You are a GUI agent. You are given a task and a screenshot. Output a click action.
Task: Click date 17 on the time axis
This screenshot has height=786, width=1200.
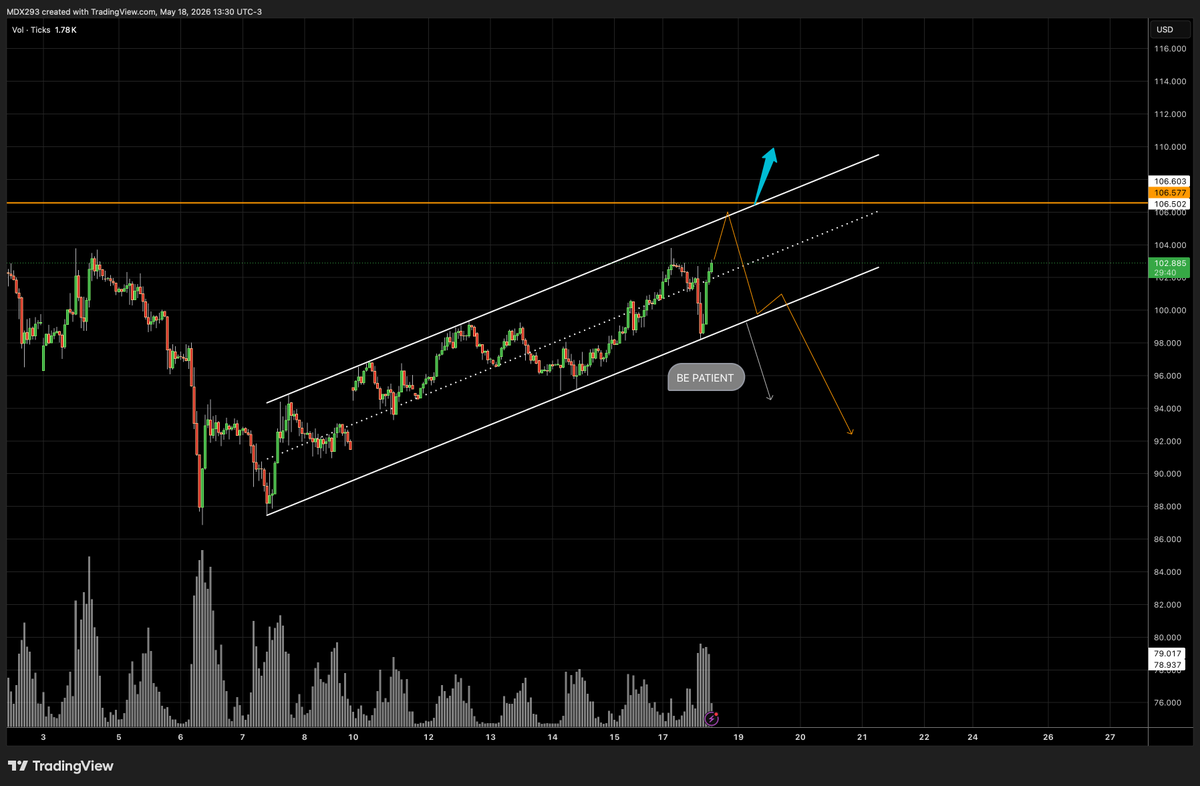click(663, 737)
